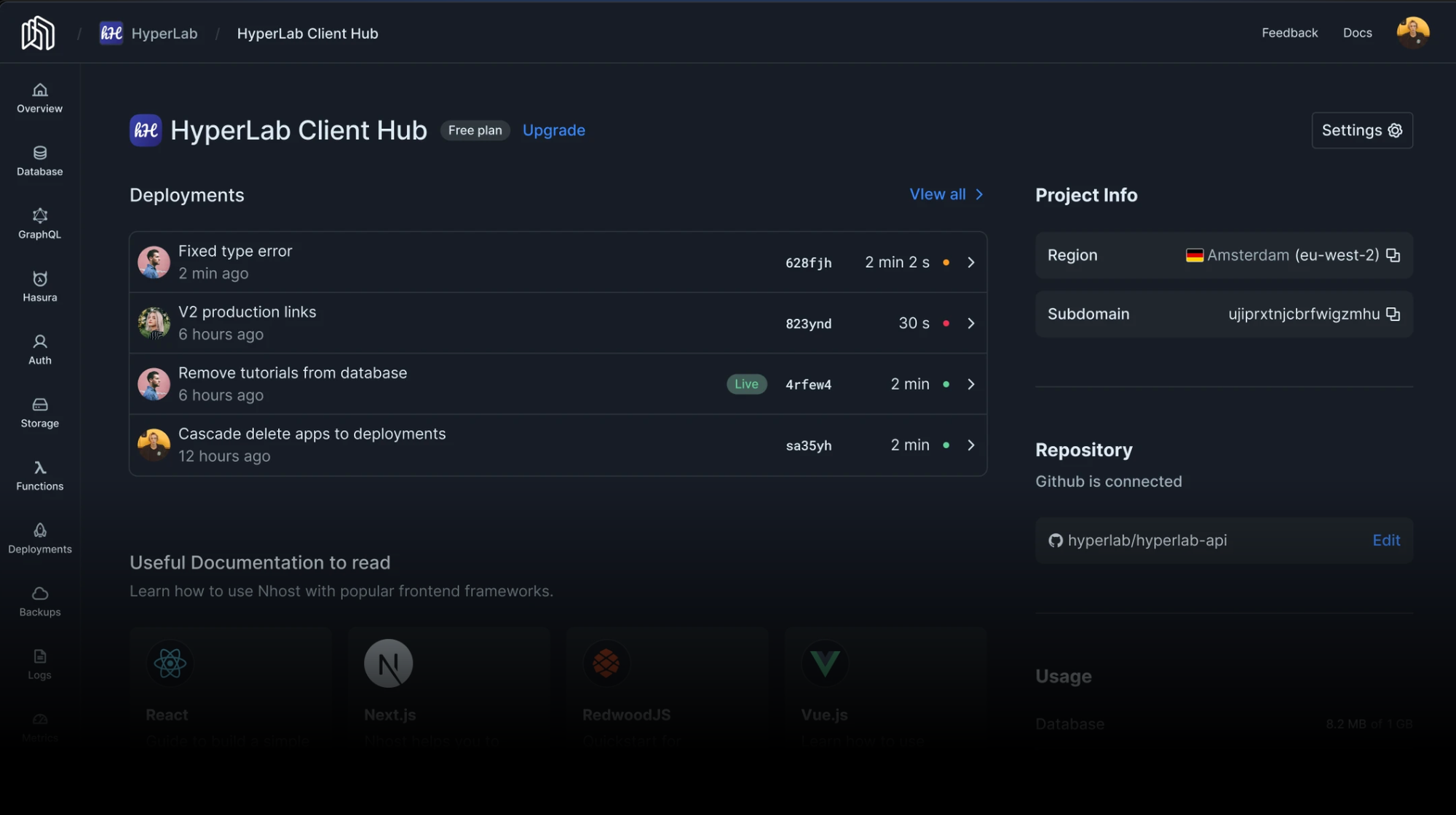Viewport: 1456px width, 815px height.
Task: Click the Live badge on 4rfew4 deployment
Action: [746, 384]
